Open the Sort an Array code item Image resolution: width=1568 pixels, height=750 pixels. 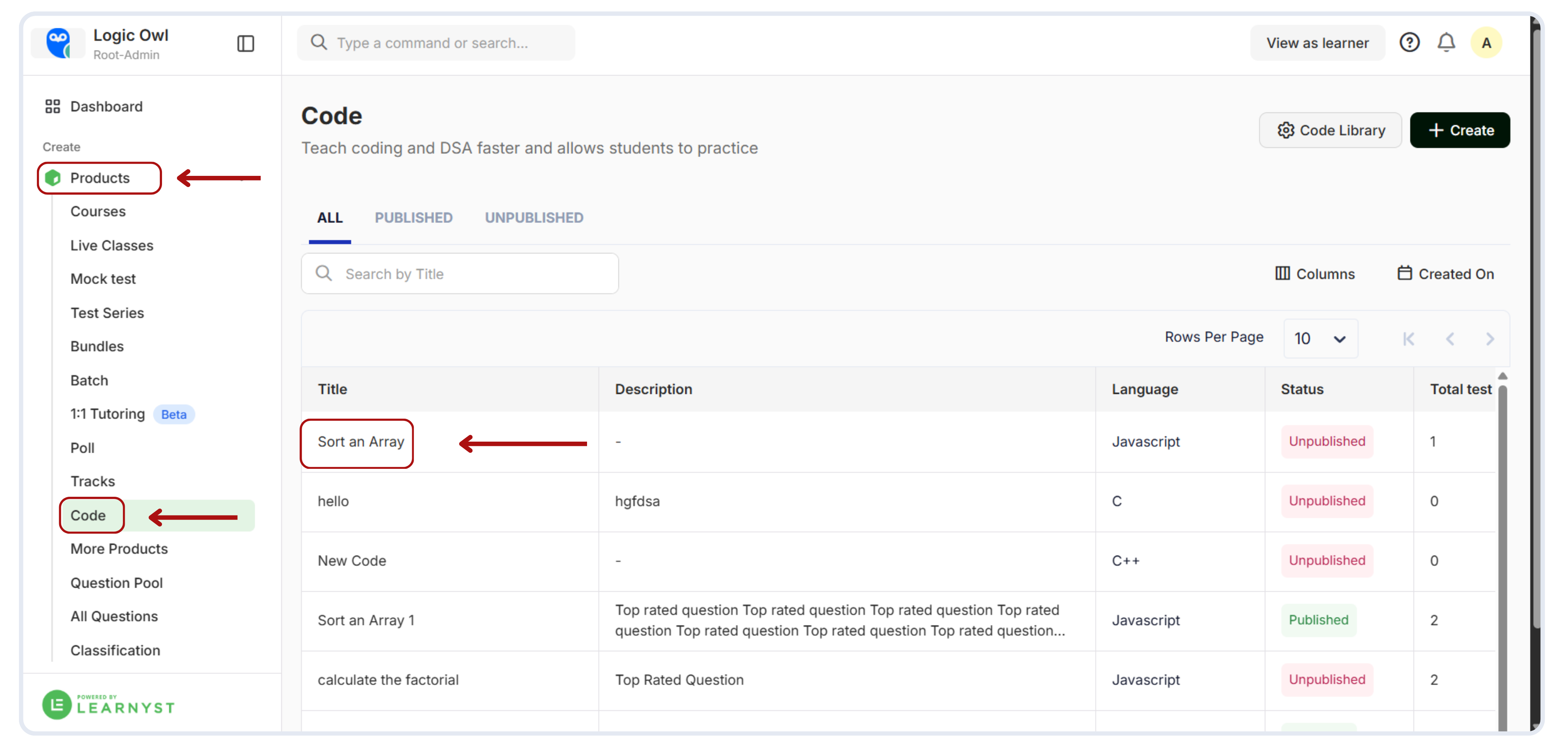(360, 442)
